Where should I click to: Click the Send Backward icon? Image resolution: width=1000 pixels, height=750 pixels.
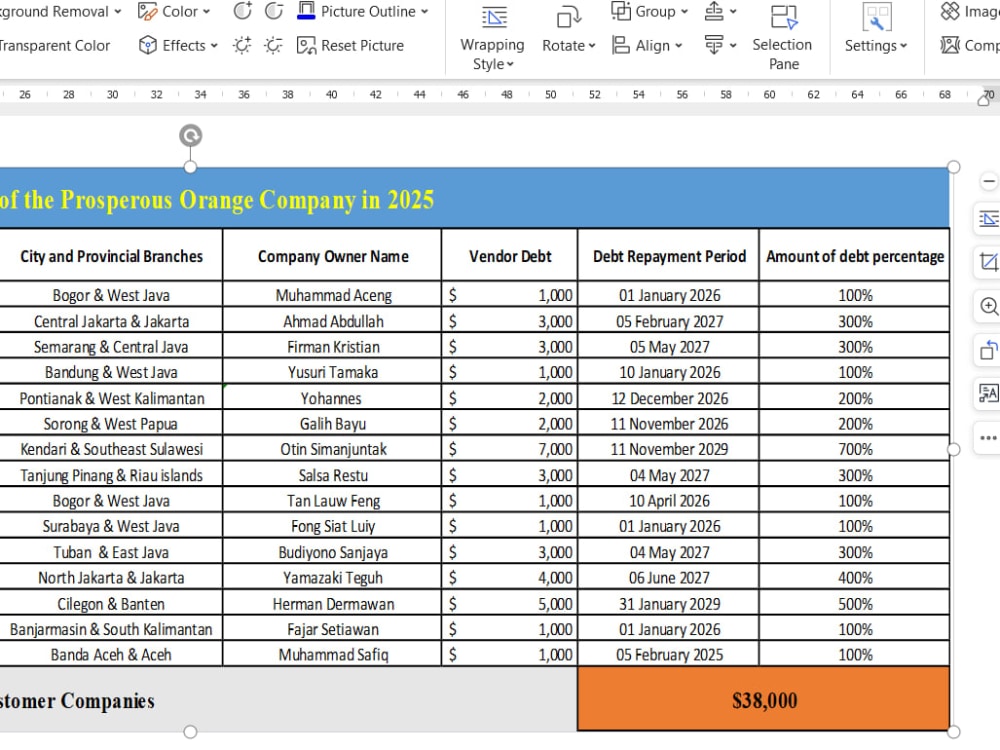coord(714,45)
